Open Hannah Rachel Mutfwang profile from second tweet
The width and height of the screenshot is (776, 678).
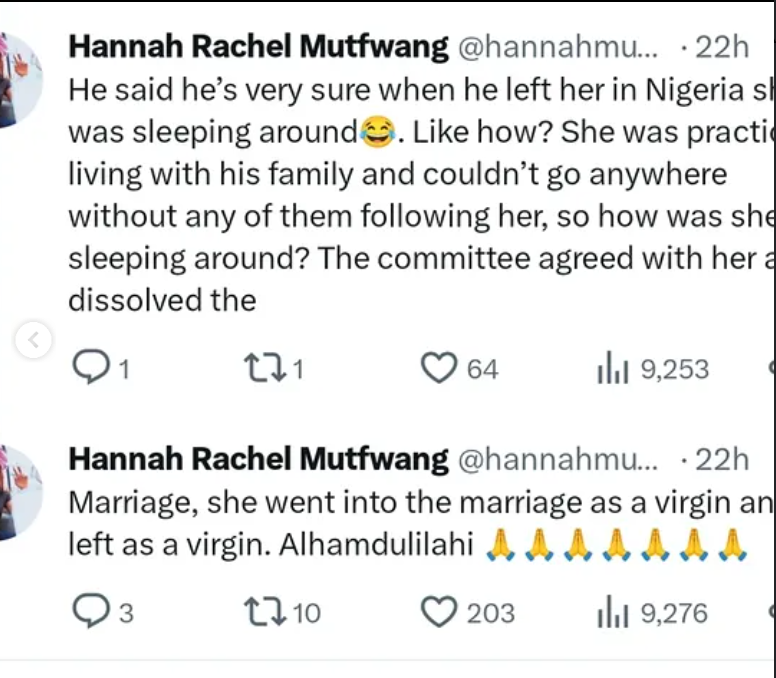[258, 460]
